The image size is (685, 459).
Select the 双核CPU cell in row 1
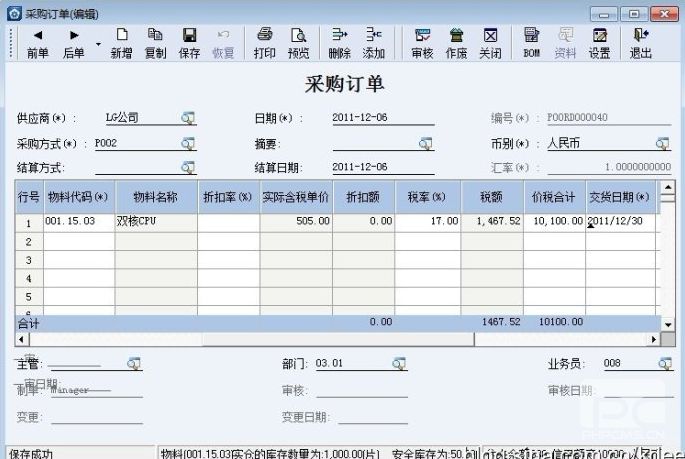pyautogui.click(x=155, y=221)
